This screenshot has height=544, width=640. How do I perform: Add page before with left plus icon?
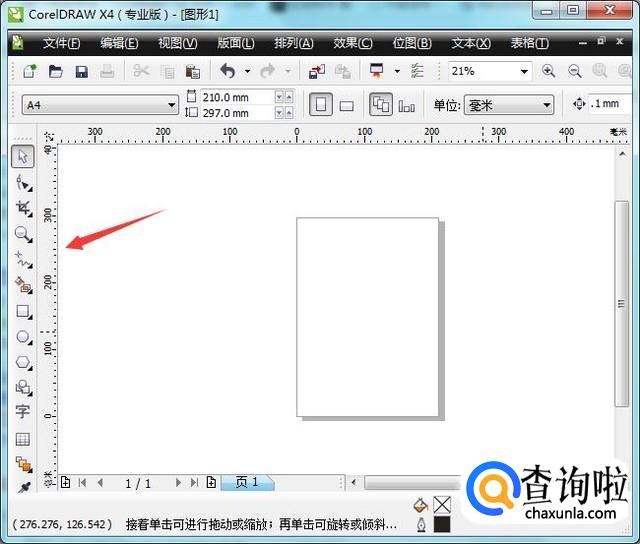pyautogui.click(x=65, y=482)
